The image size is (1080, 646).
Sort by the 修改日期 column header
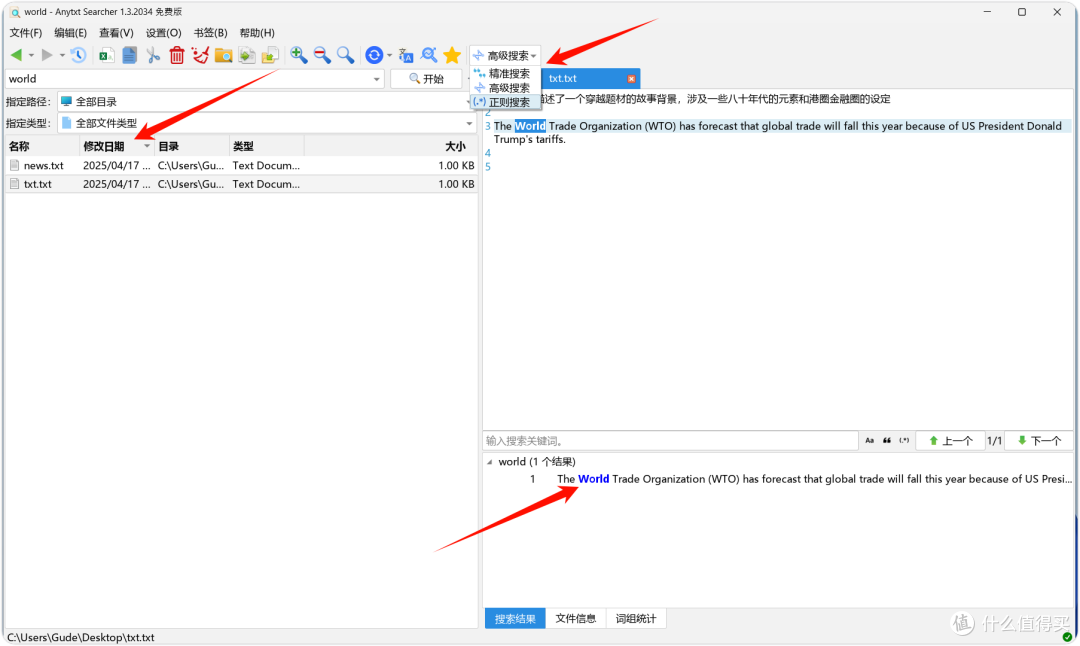117,146
